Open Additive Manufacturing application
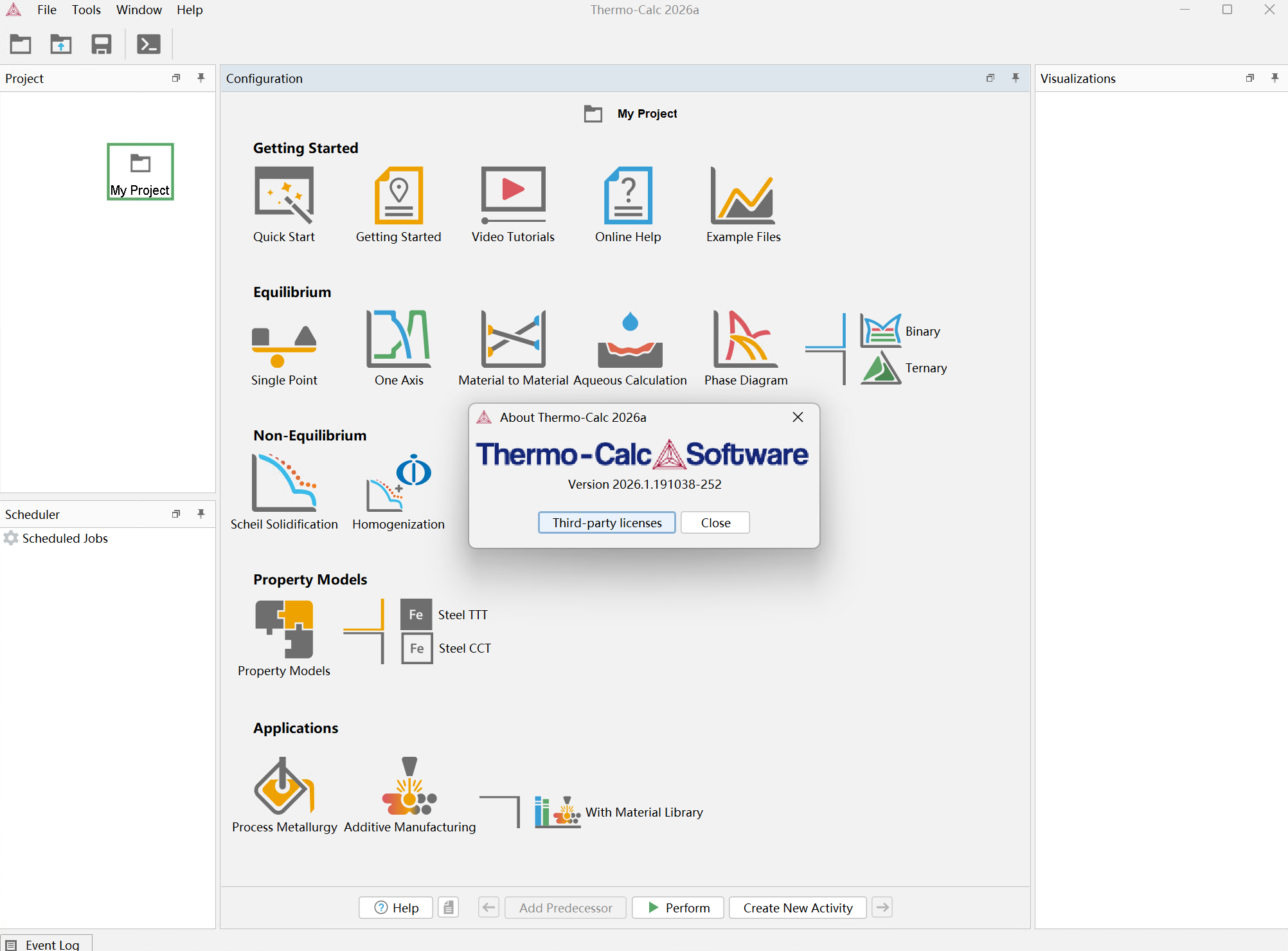The height and width of the screenshot is (951, 1288). 409,786
